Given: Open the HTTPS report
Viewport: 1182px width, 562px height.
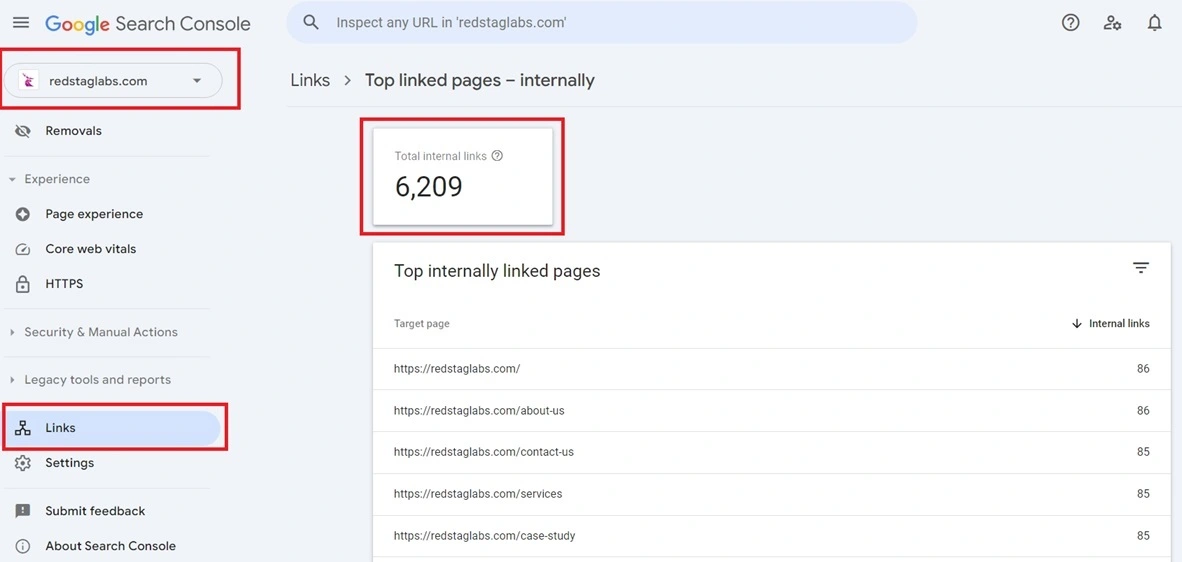Looking at the screenshot, I should click(64, 284).
